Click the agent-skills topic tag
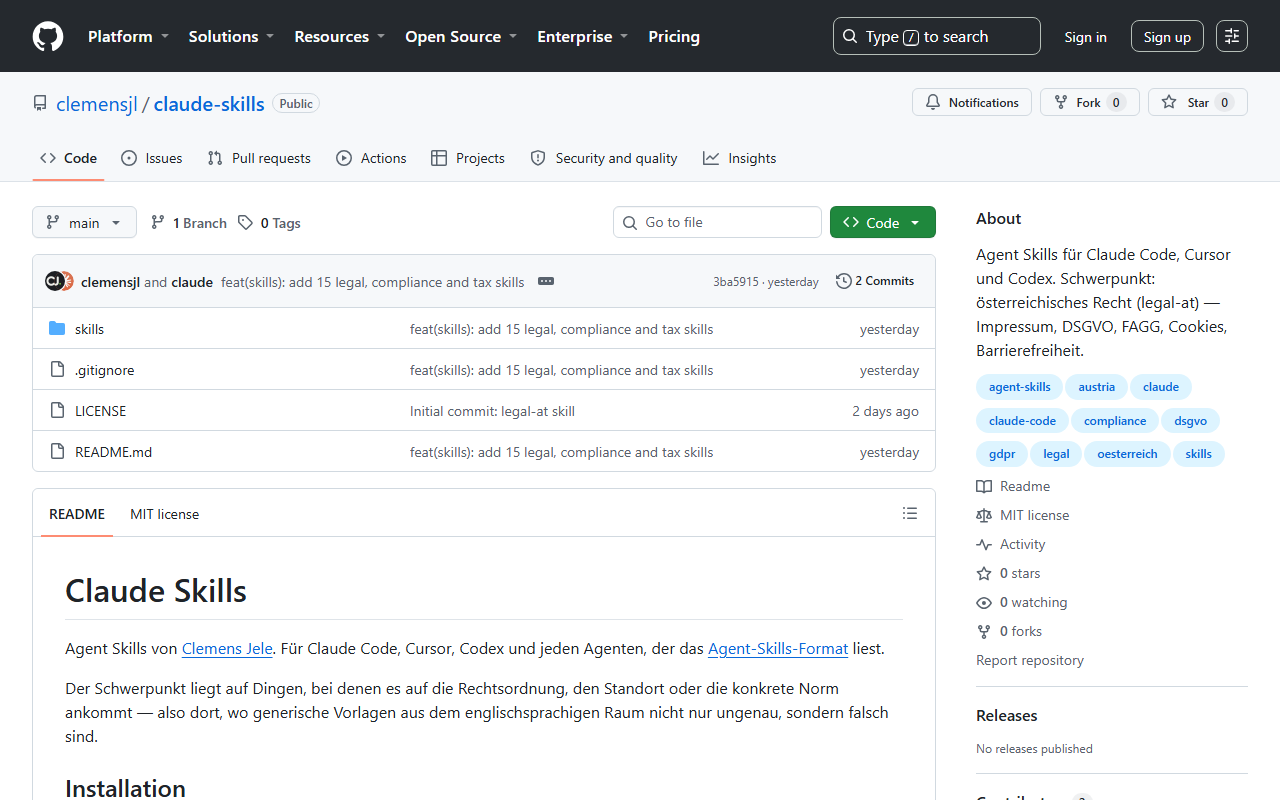 pyautogui.click(x=1020, y=387)
